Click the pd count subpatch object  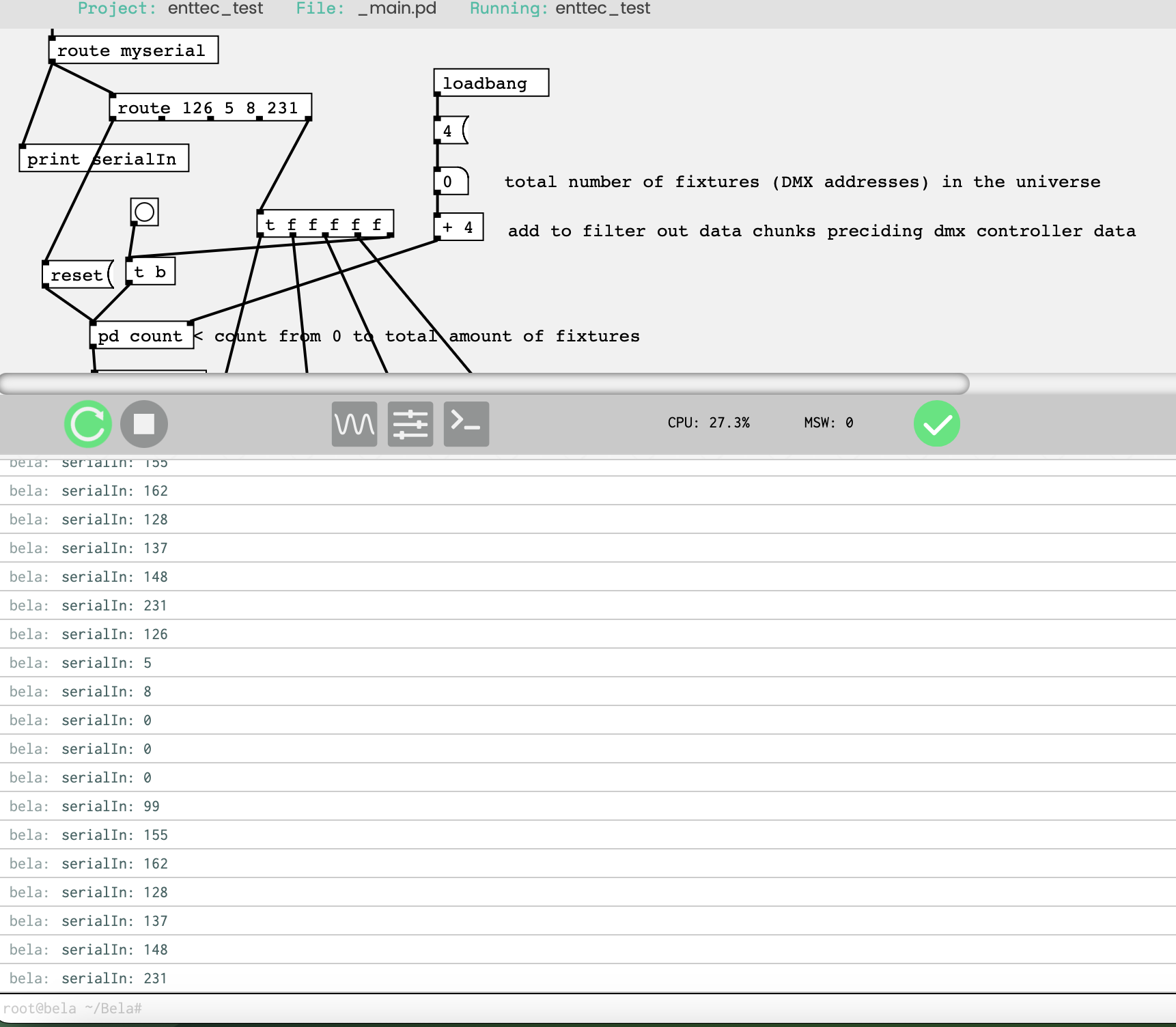coord(141,336)
